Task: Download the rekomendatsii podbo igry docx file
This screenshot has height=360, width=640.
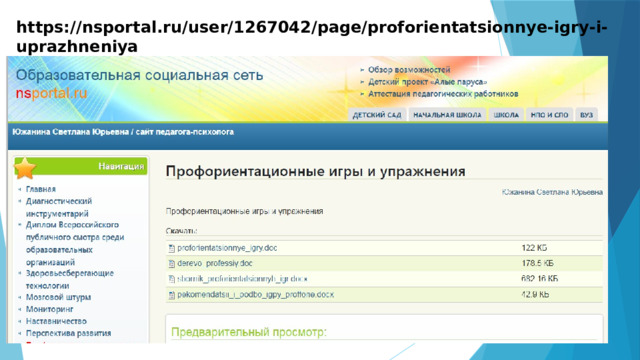Action: (256, 295)
